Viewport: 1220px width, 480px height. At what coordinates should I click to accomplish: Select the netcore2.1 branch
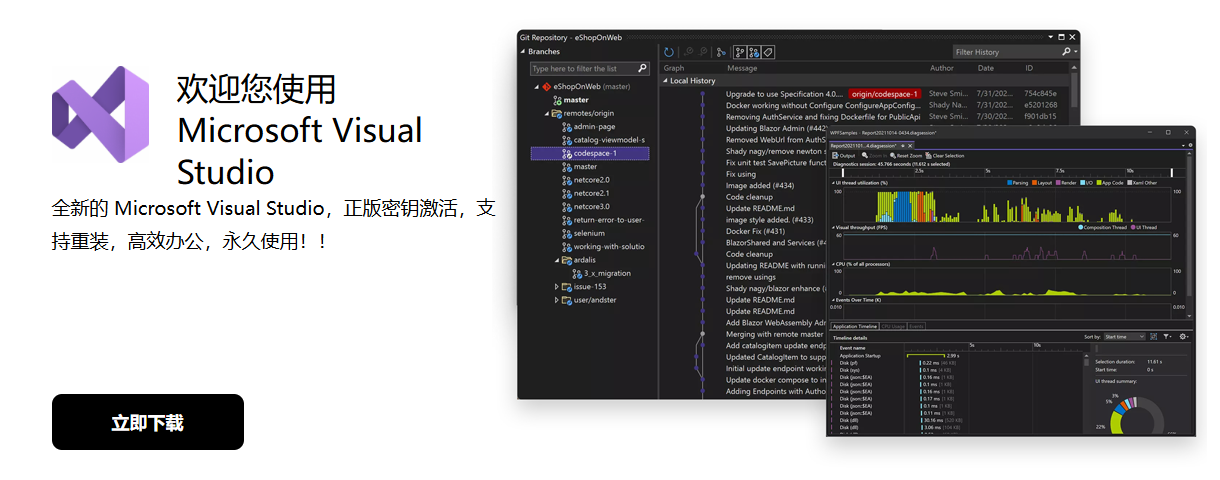[x=591, y=193]
